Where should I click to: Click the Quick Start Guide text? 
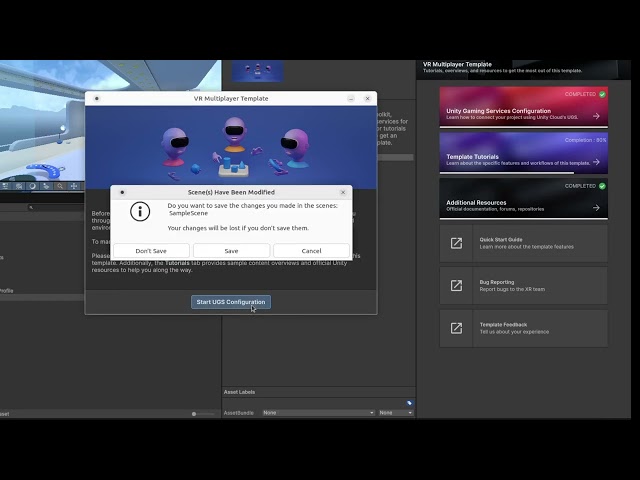[x=501, y=240]
